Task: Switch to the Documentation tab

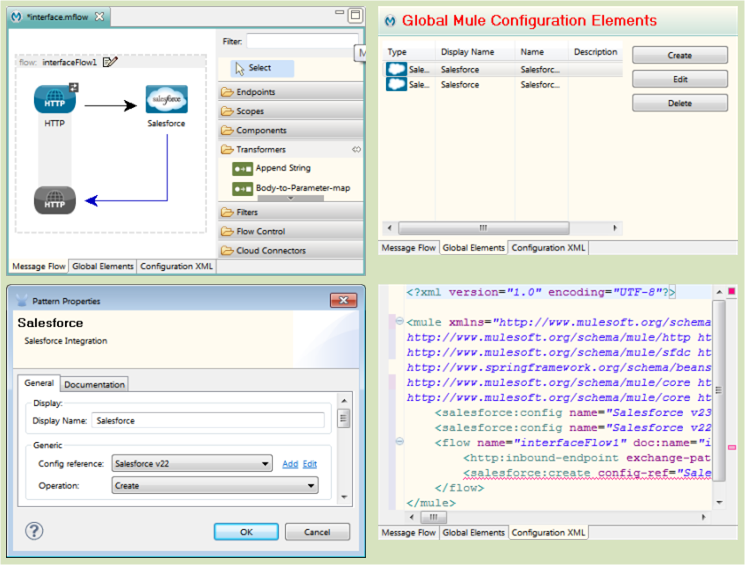Action: (95, 384)
